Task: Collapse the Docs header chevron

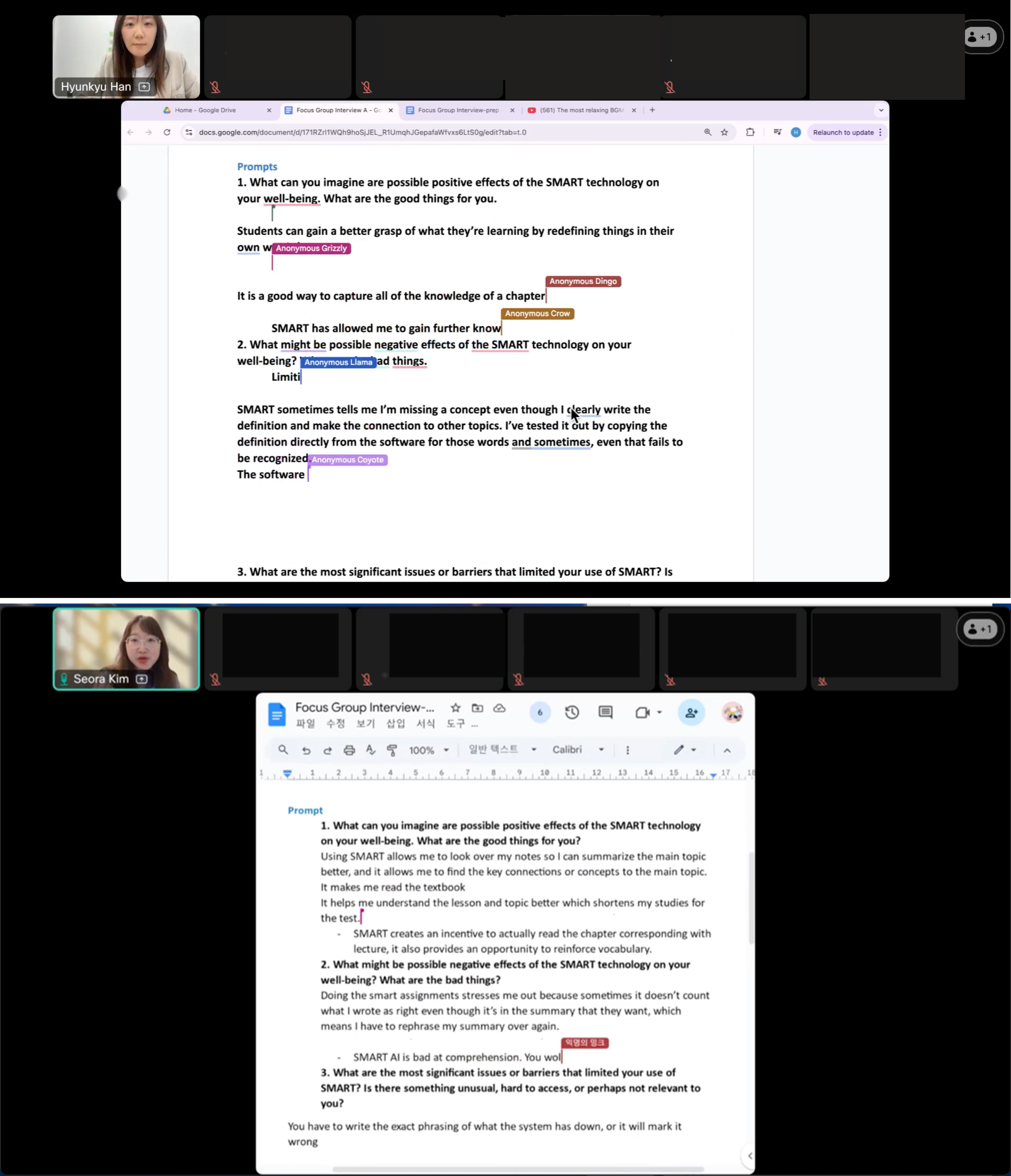Action: pos(727,750)
